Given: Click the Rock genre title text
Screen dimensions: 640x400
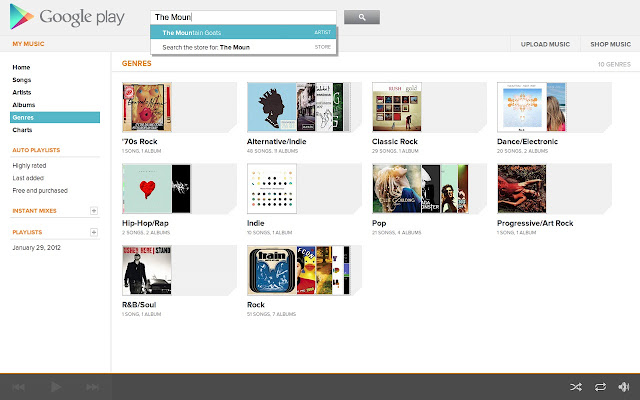Looking at the screenshot, I should tap(256, 304).
